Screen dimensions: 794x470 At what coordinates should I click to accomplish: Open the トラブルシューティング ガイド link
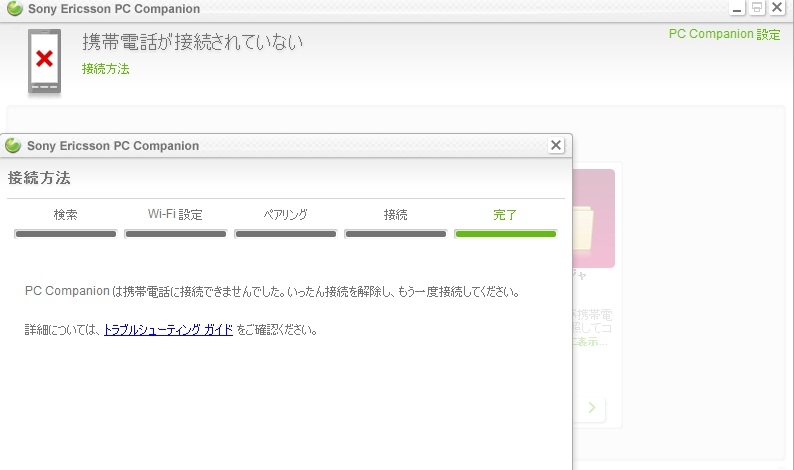(x=168, y=330)
